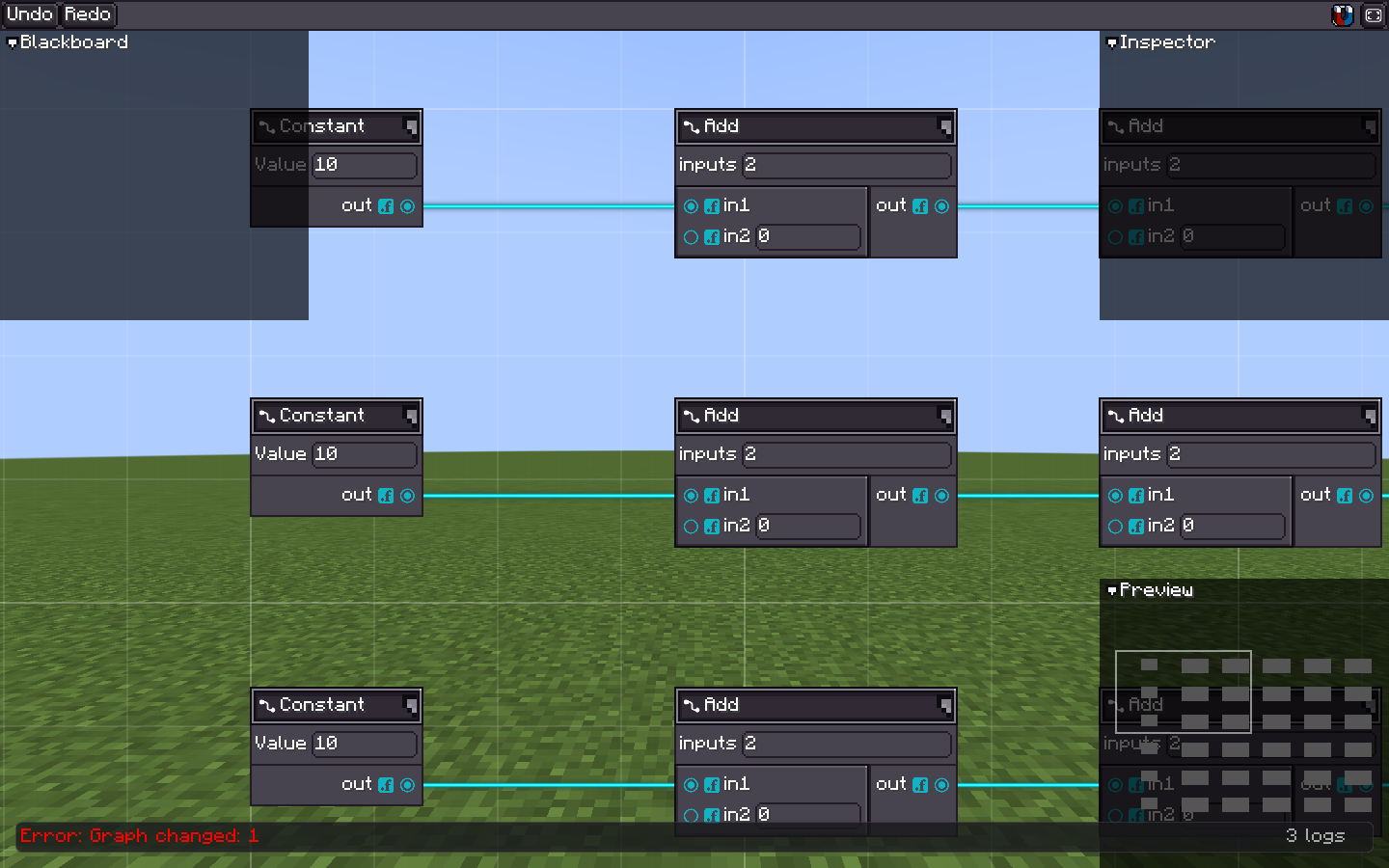Click inputs field of bottom center Add node
1389x868 pixels.
(x=846, y=744)
